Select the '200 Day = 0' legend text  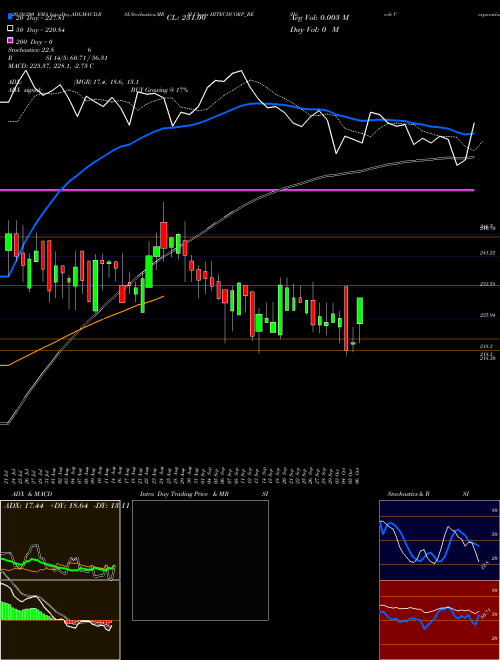pyautogui.click(x=35, y=42)
